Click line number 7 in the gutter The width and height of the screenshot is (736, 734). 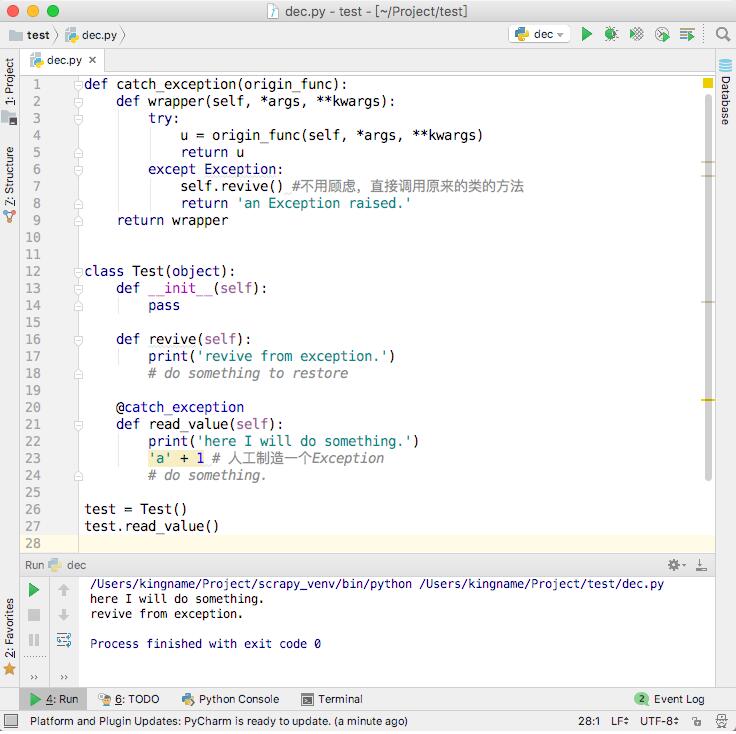click(36, 187)
